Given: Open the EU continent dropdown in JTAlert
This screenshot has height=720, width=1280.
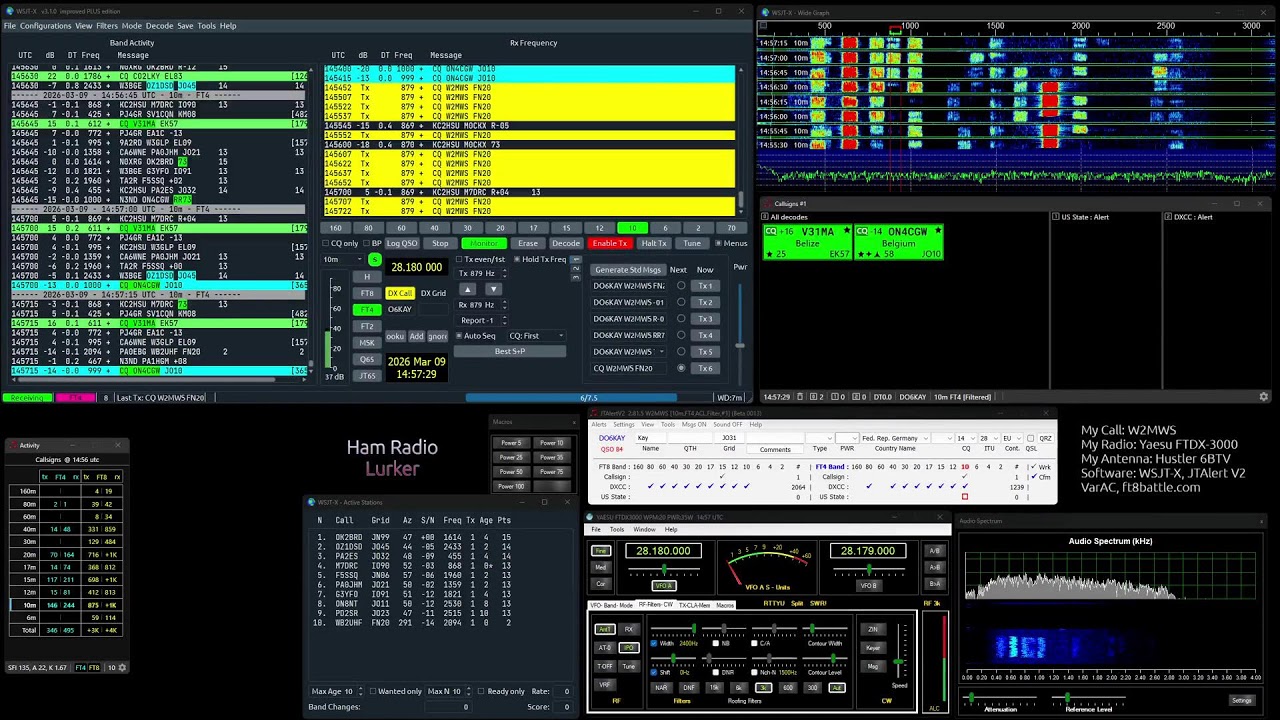Looking at the screenshot, I should (x=1012, y=438).
